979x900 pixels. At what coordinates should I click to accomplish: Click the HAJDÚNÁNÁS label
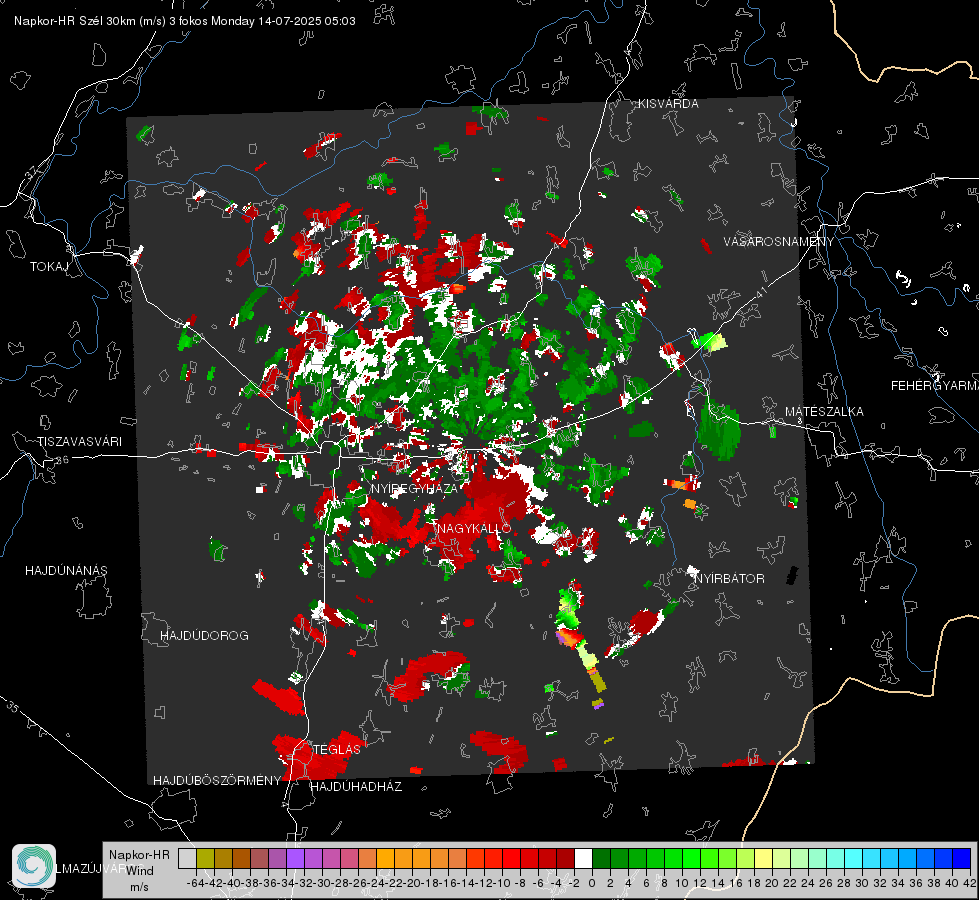coord(66,571)
